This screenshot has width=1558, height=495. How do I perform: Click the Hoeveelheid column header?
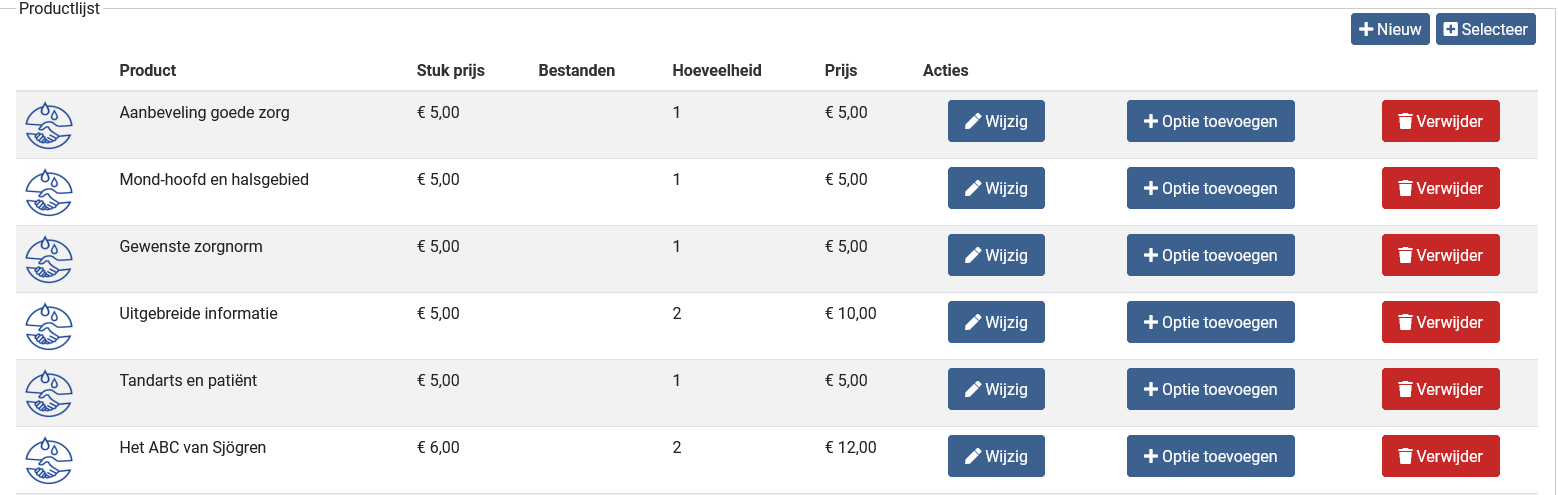pos(717,71)
